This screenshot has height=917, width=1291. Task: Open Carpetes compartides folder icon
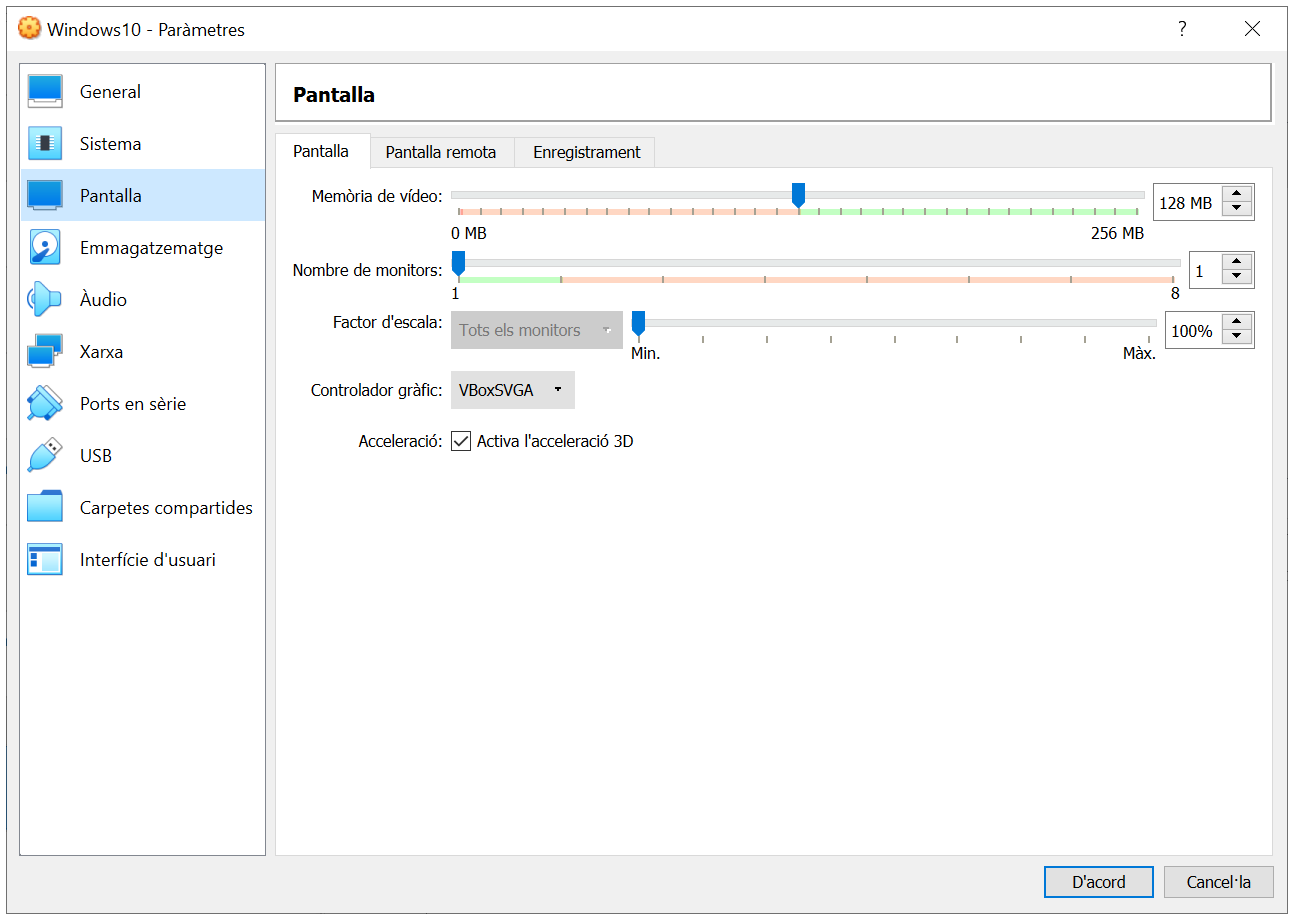click(45, 508)
